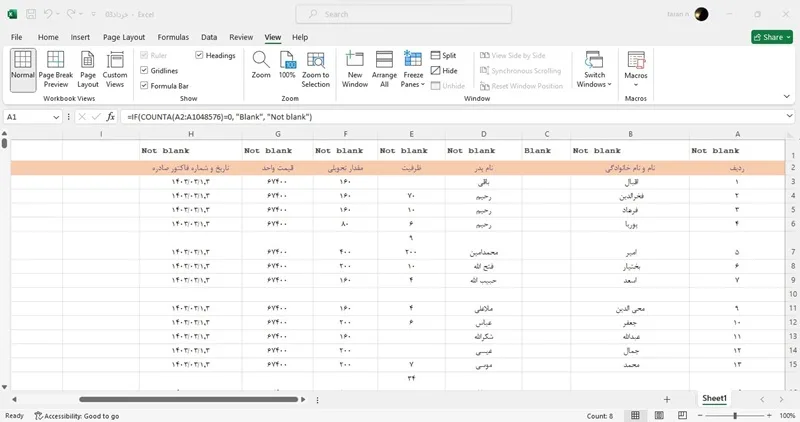Screen dimensions: 800x422
Task: Open Page Break Preview view
Action: (56, 70)
